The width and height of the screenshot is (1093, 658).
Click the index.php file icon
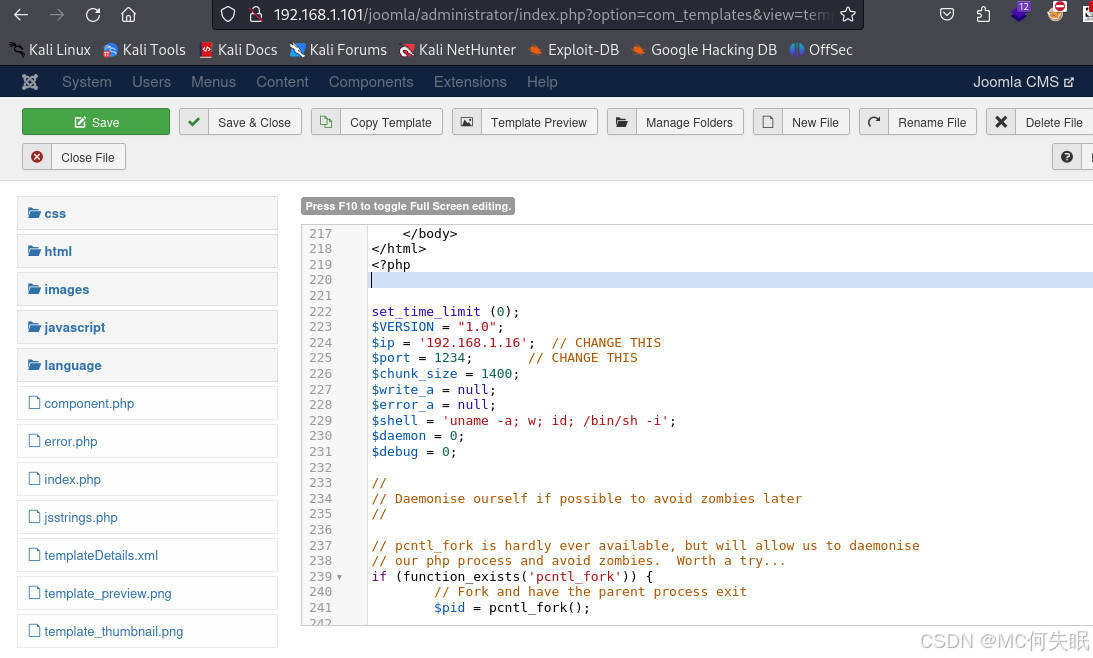pyautogui.click(x=34, y=479)
